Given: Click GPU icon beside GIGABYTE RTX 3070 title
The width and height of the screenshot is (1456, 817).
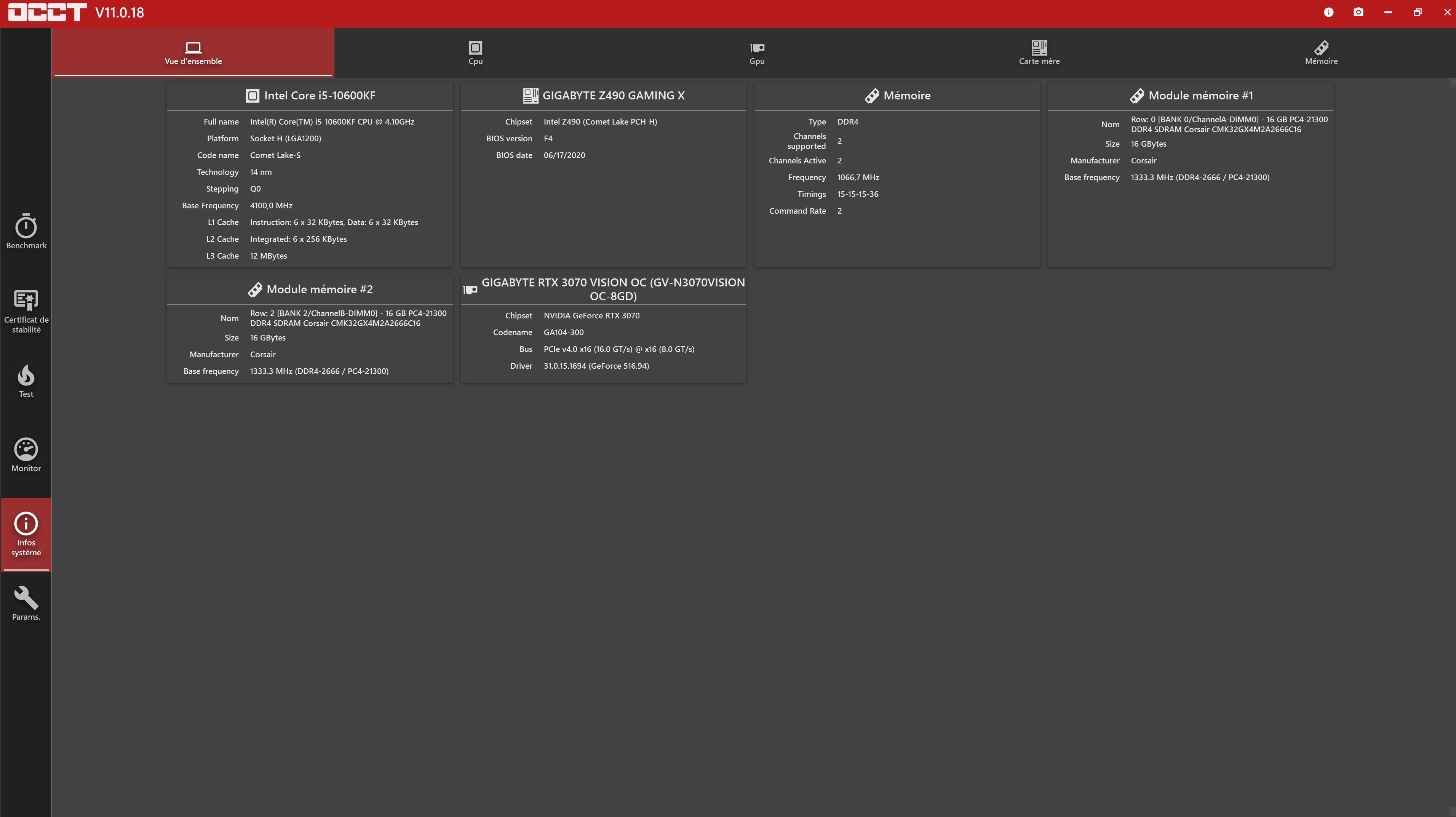Looking at the screenshot, I should click(x=470, y=289).
